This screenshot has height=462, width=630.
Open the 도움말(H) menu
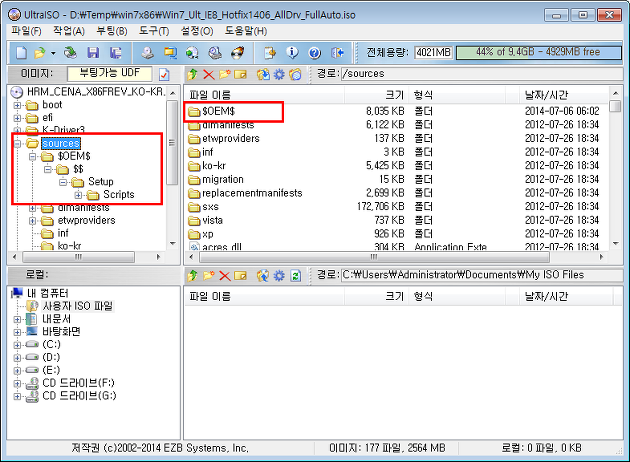click(x=245, y=31)
